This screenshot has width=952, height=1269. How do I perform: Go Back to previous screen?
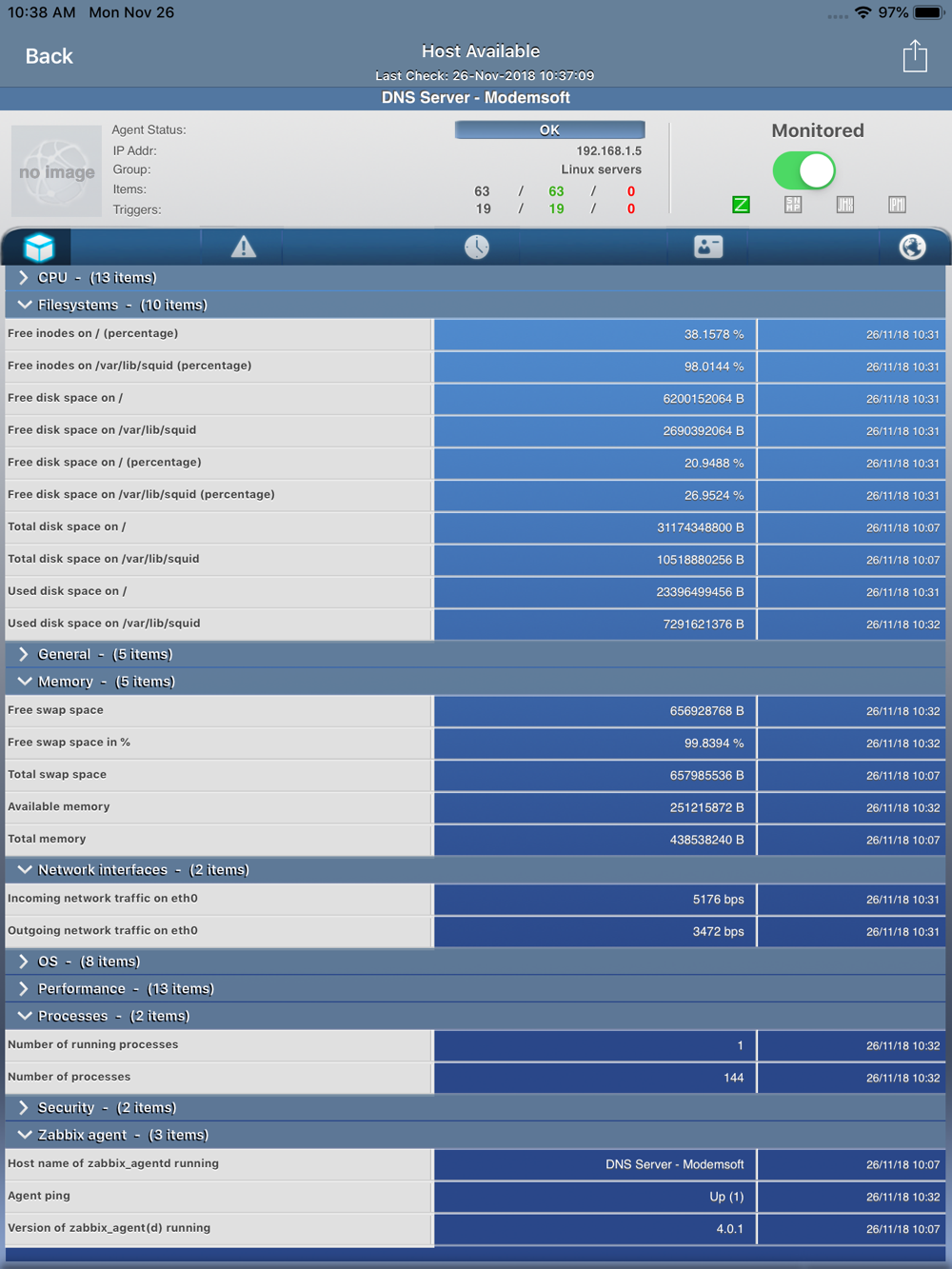click(x=49, y=56)
